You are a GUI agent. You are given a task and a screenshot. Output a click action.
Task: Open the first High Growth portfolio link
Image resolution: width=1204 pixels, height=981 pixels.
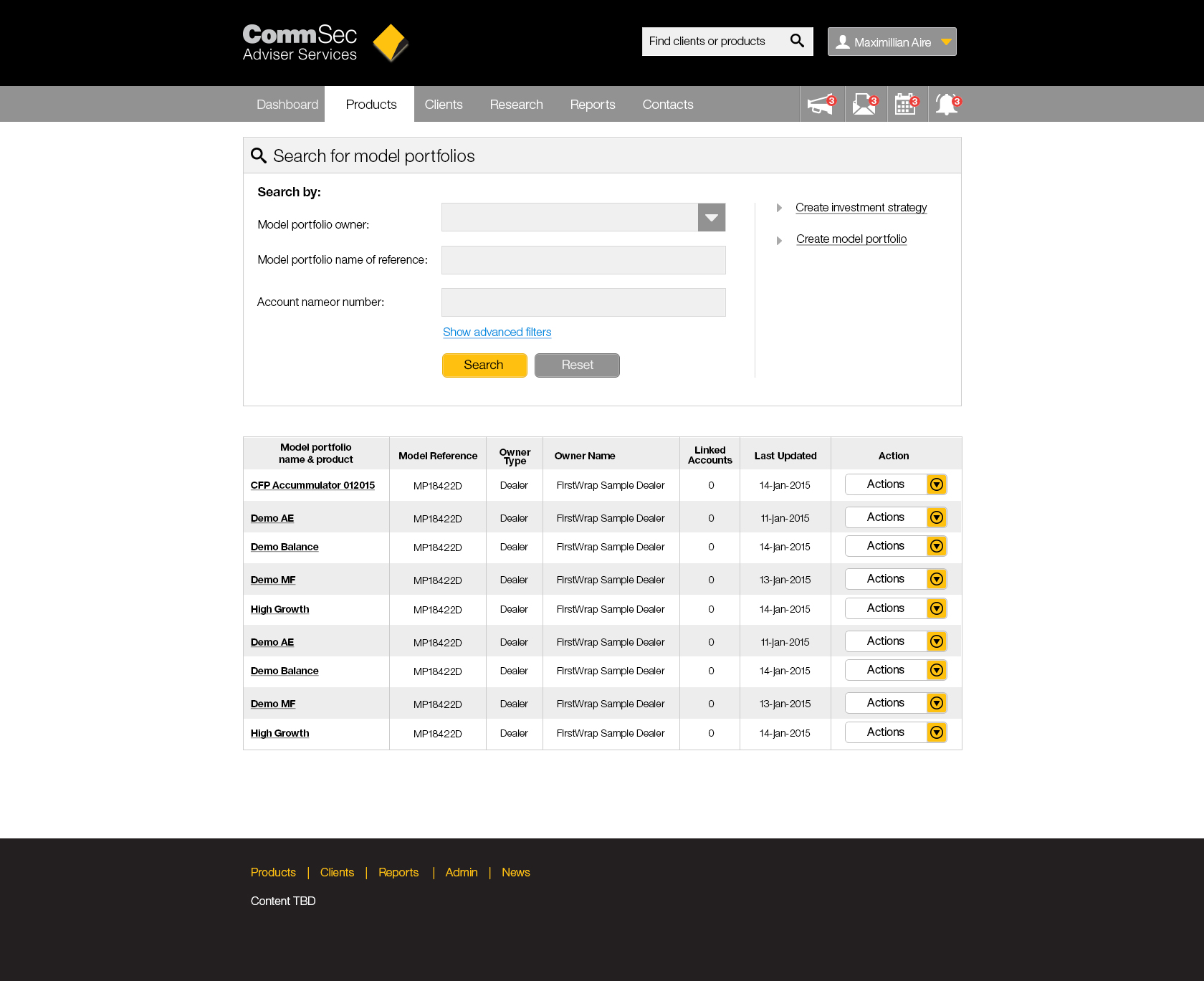click(x=279, y=610)
